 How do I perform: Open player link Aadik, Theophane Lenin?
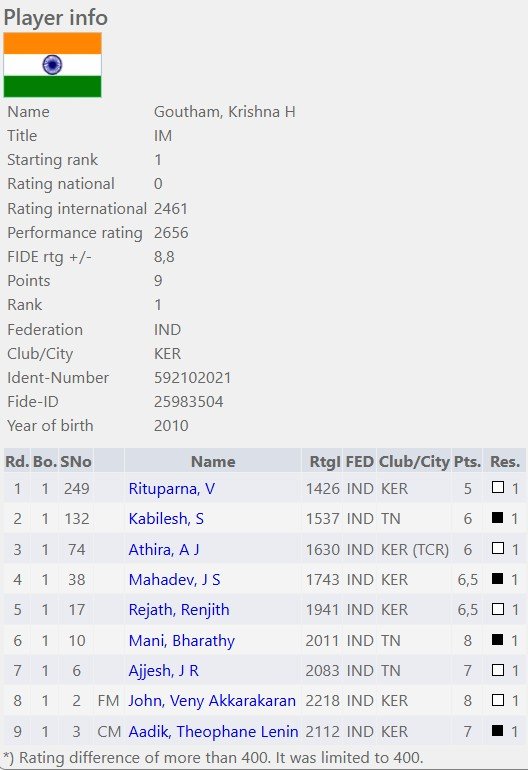coord(213,731)
